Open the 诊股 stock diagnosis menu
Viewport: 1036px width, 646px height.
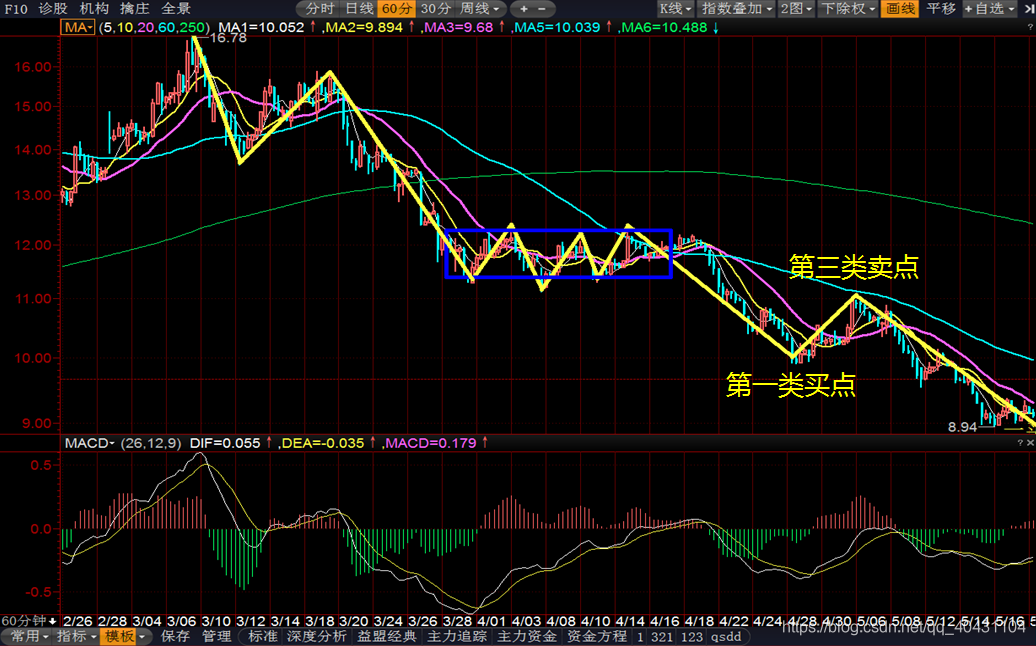[x=53, y=9]
